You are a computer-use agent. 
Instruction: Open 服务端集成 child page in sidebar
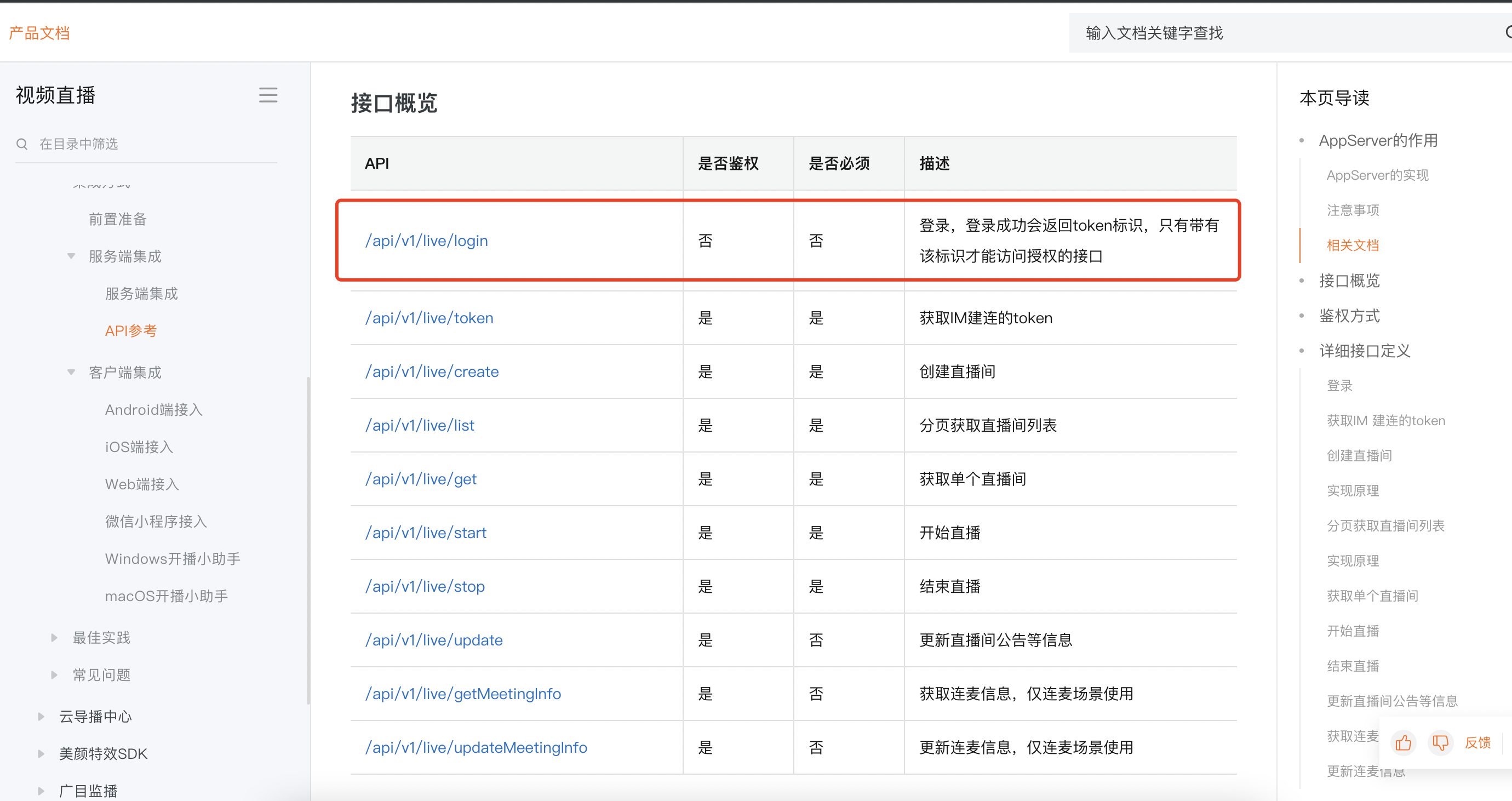[141, 294]
